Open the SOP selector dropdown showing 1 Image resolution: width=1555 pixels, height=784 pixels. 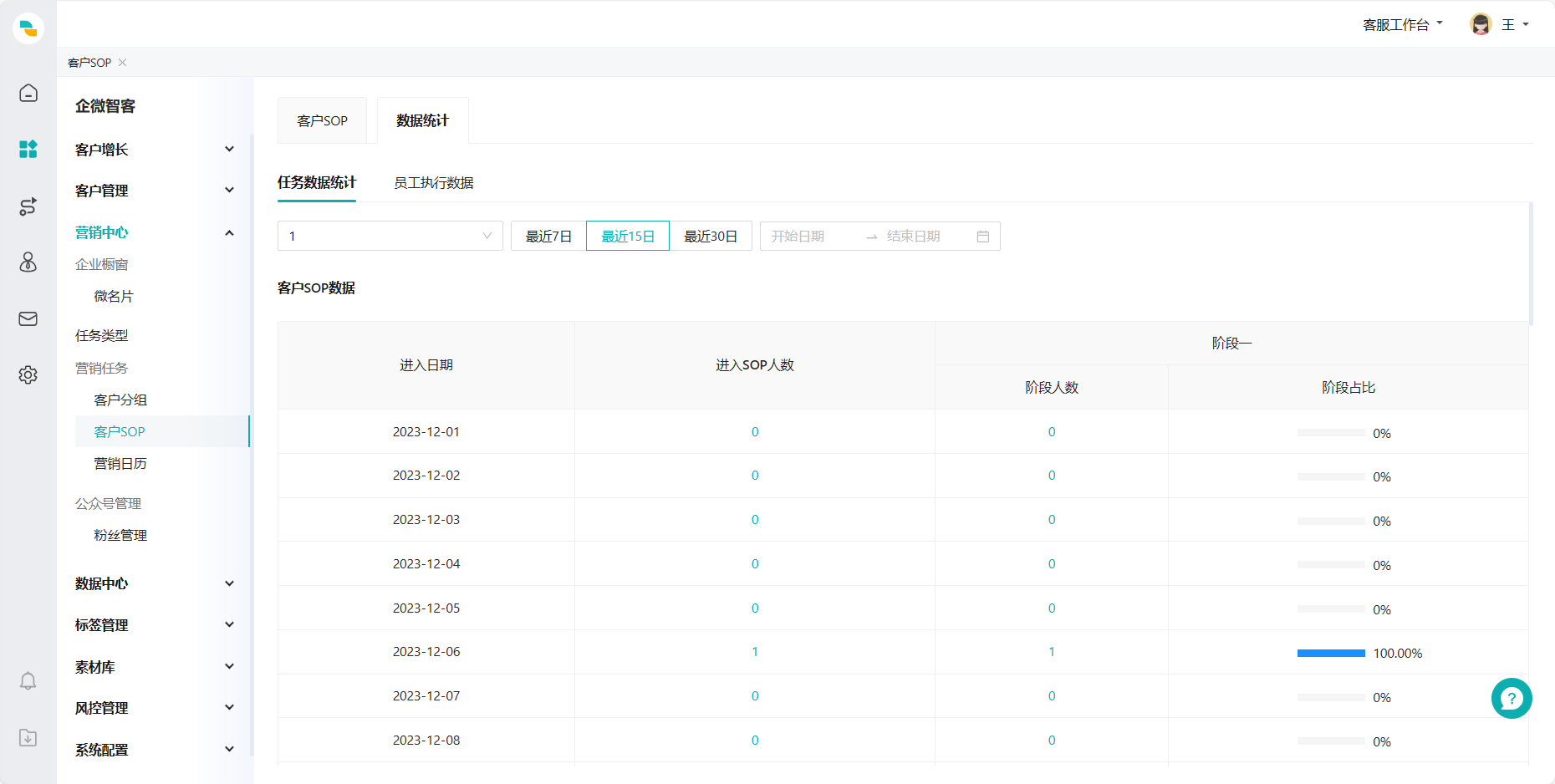(x=390, y=236)
